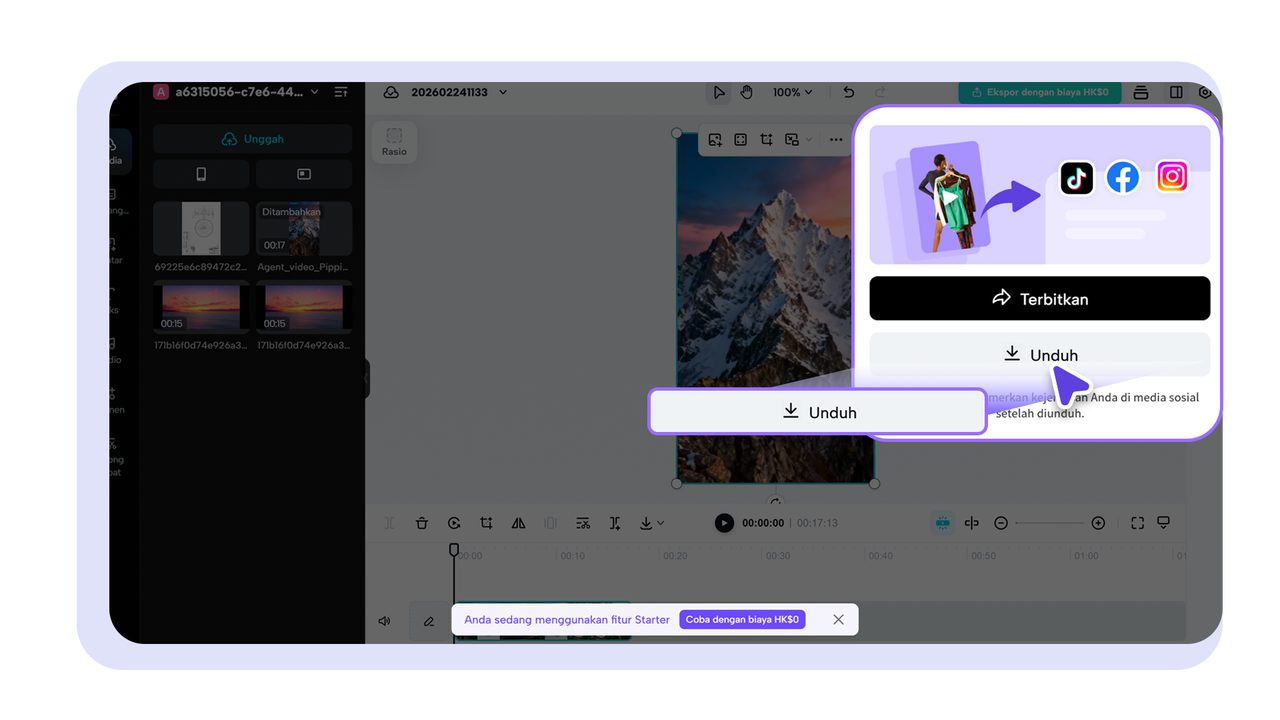Expand the chevron beside the background removal icon

tap(808, 140)
